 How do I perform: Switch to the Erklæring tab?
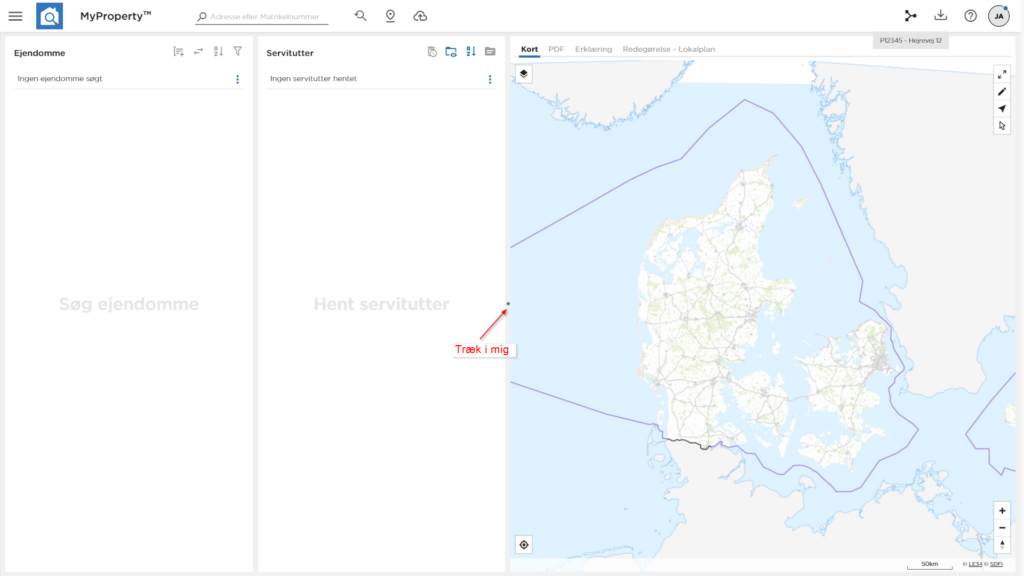[x=593, y=49]
